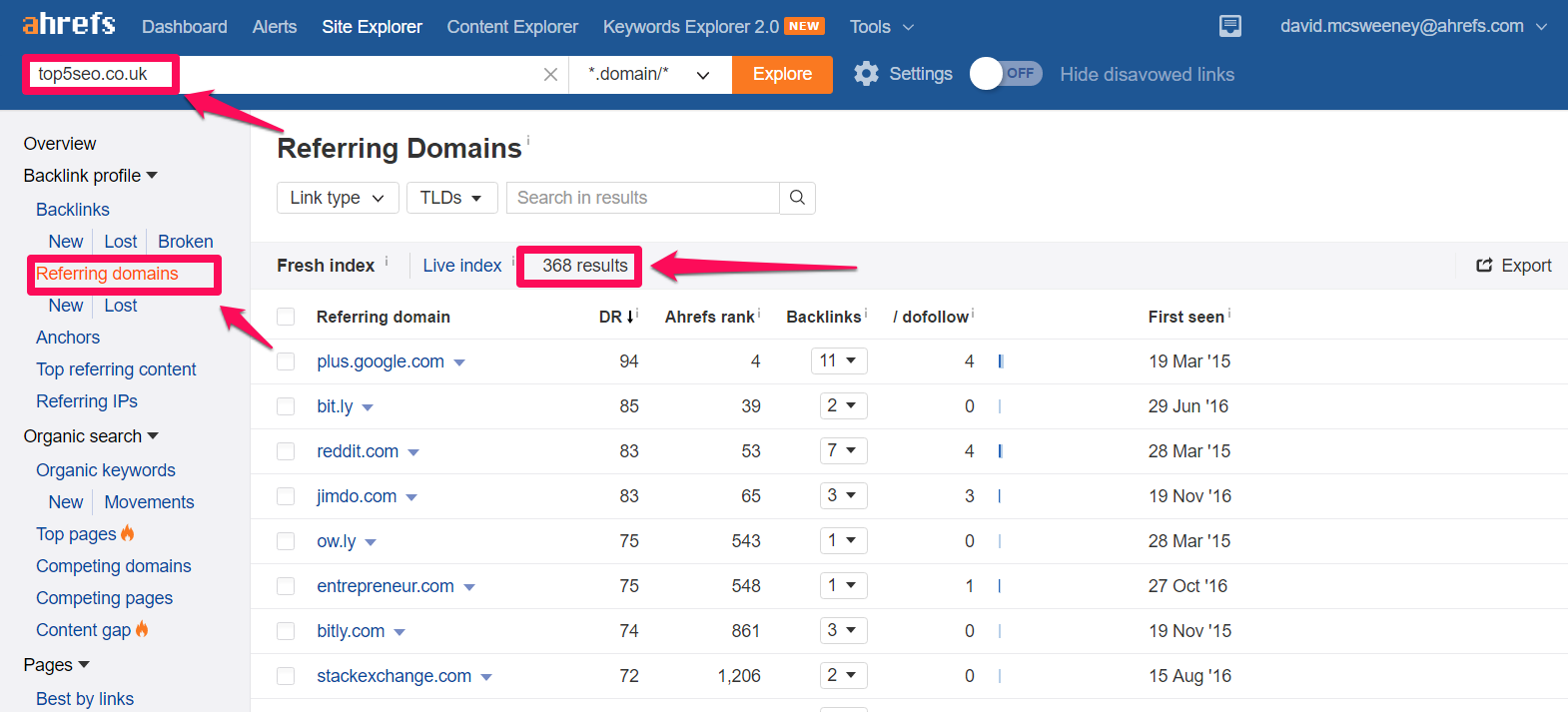Open Keywords Explorer 2.0
The image size is (1568, 712).
(691, 27)
